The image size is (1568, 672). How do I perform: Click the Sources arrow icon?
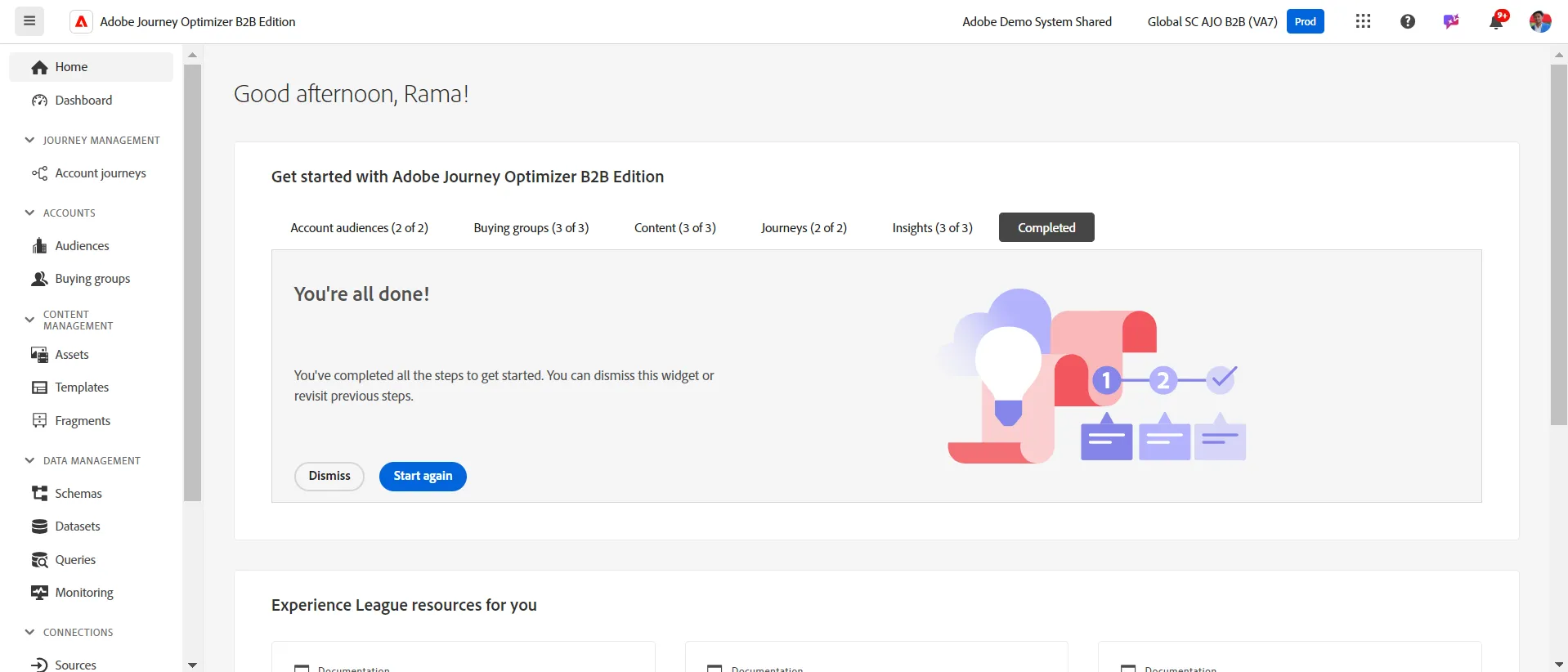pyautogui.click(x=40, y=665)
